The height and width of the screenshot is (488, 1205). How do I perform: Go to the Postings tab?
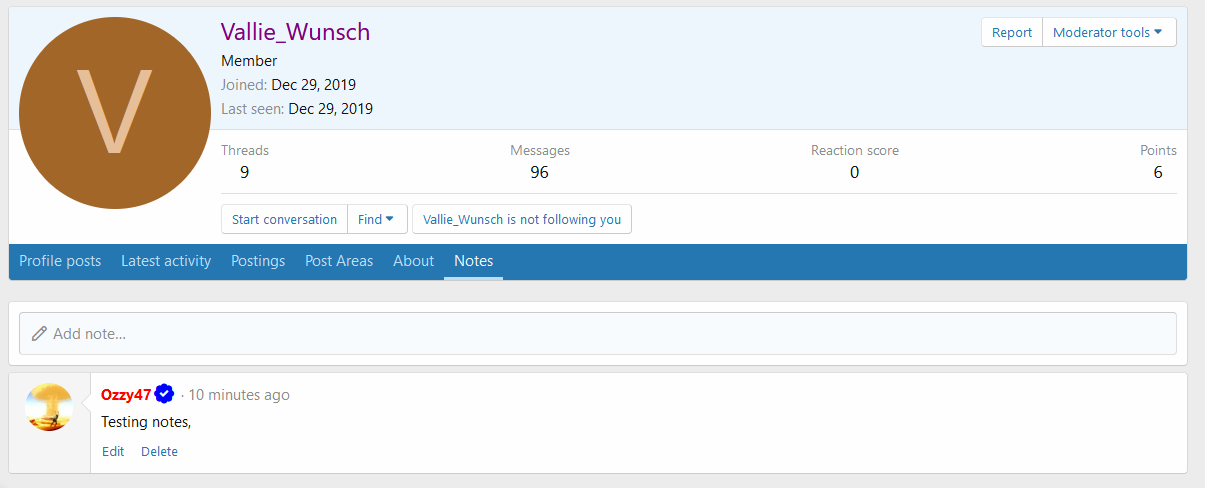click(258, 261)
